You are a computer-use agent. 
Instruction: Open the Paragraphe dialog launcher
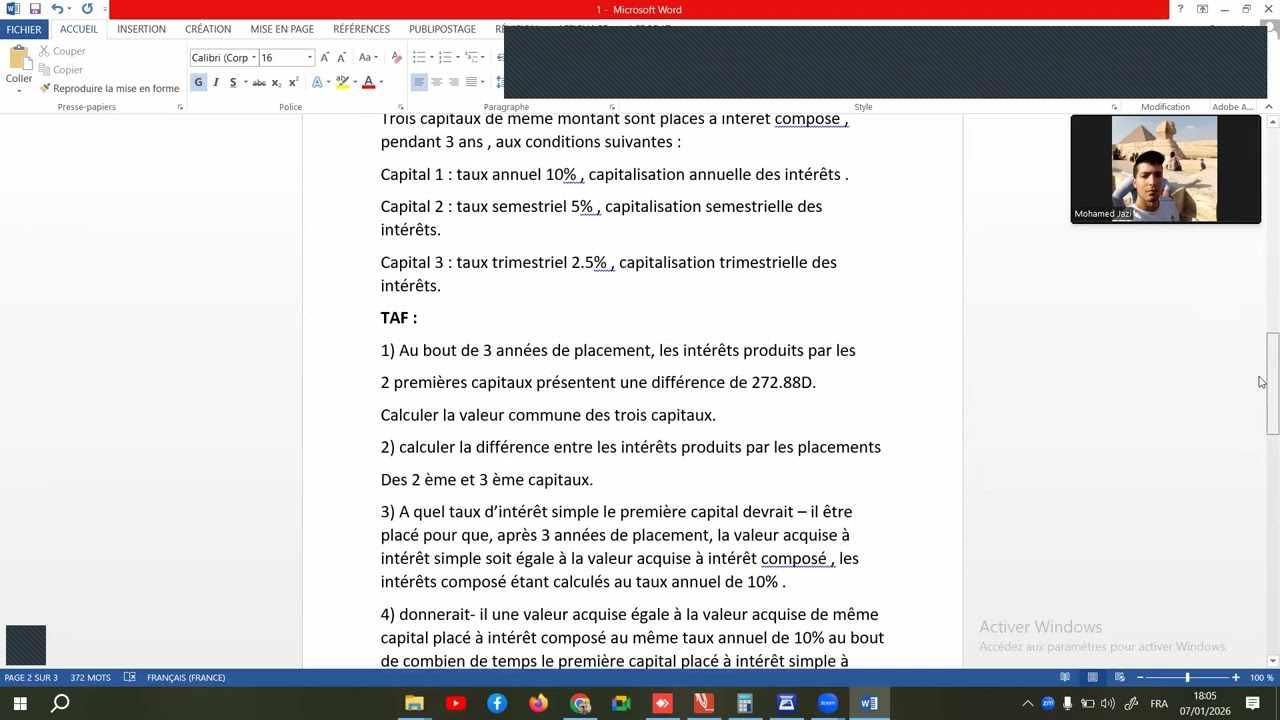[x=612, y=107]
